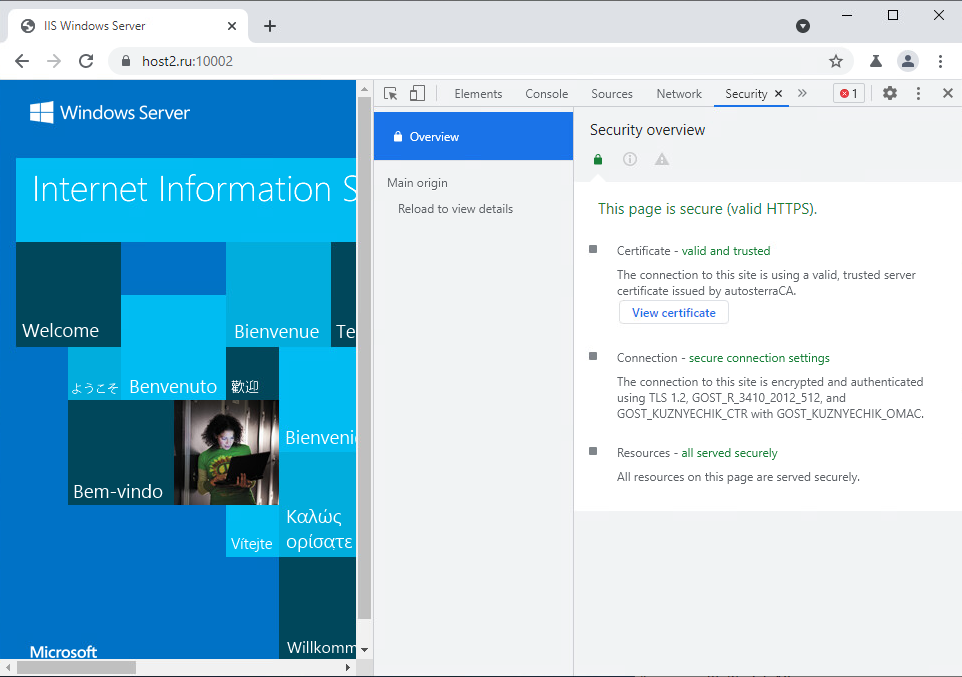Viewport: 962px width, 677px height.
Task: Click the scroll right arrow of the page
Action: tap(348, 667)
